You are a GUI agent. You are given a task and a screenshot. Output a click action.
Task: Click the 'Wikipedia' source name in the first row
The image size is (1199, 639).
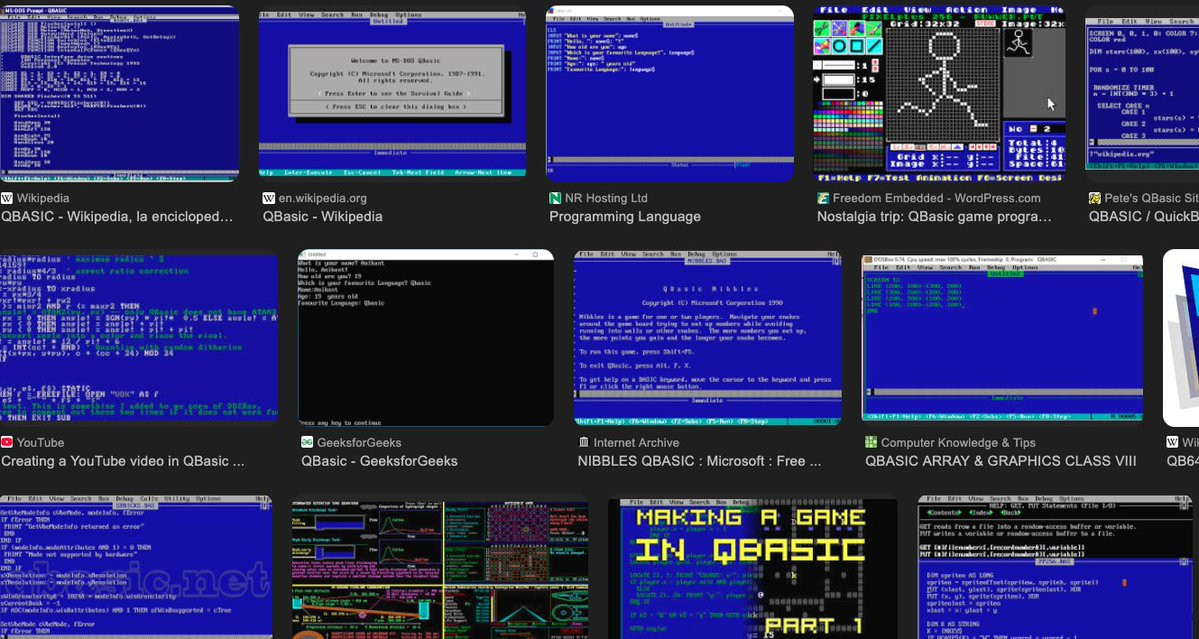point(43,198)
